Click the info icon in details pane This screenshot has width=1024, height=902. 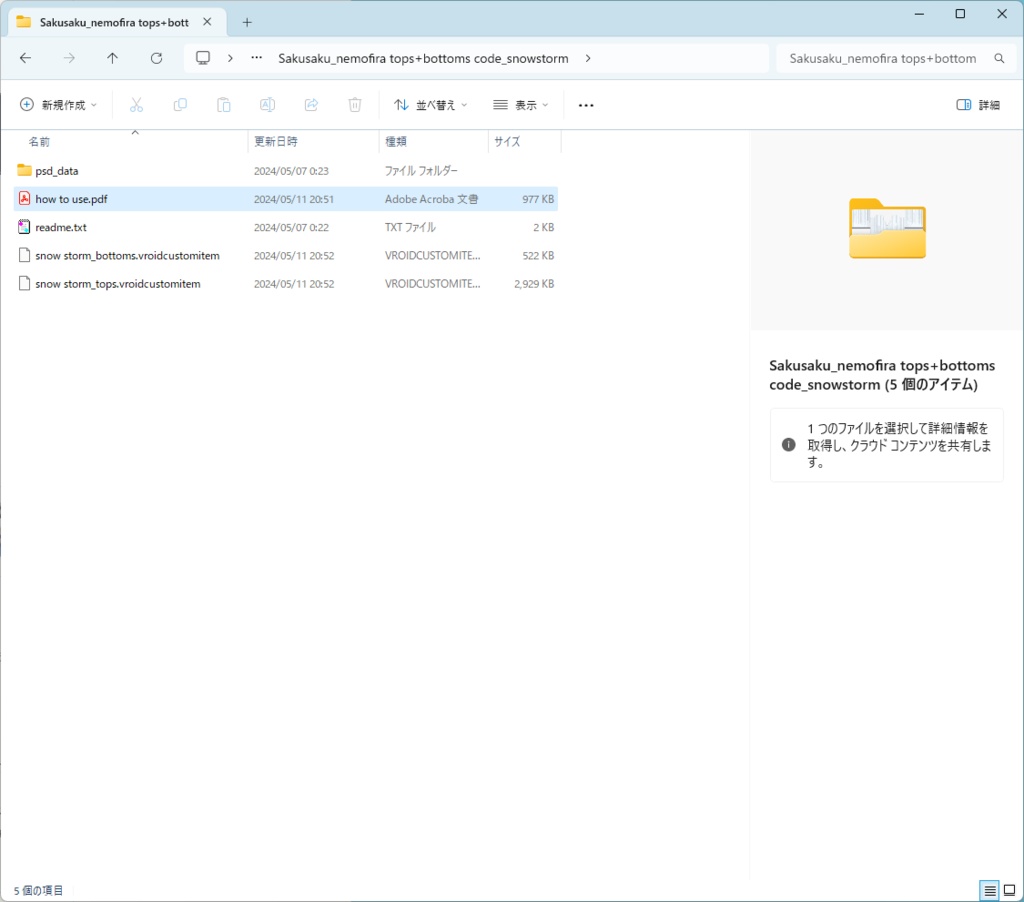tap(788, 445)
